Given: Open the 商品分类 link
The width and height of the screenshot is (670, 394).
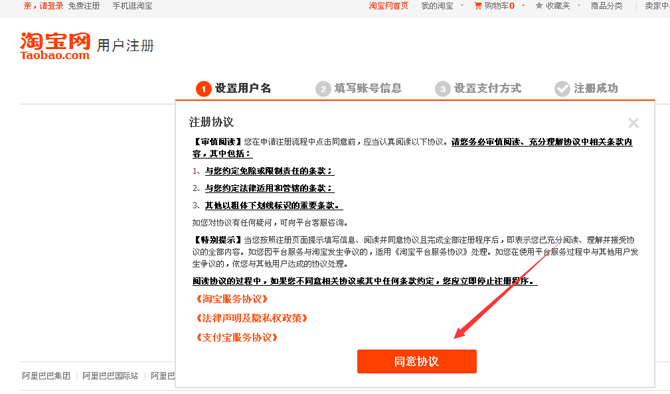Looking at the screenshot, I should (606, 6).
